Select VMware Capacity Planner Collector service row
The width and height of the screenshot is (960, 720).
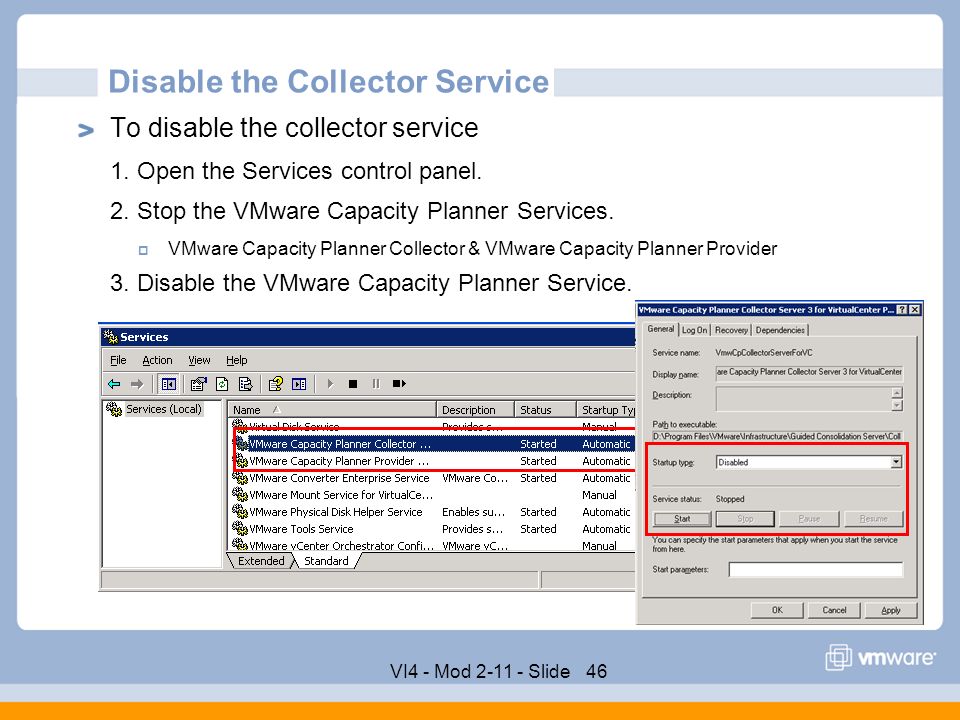point(433,444)
